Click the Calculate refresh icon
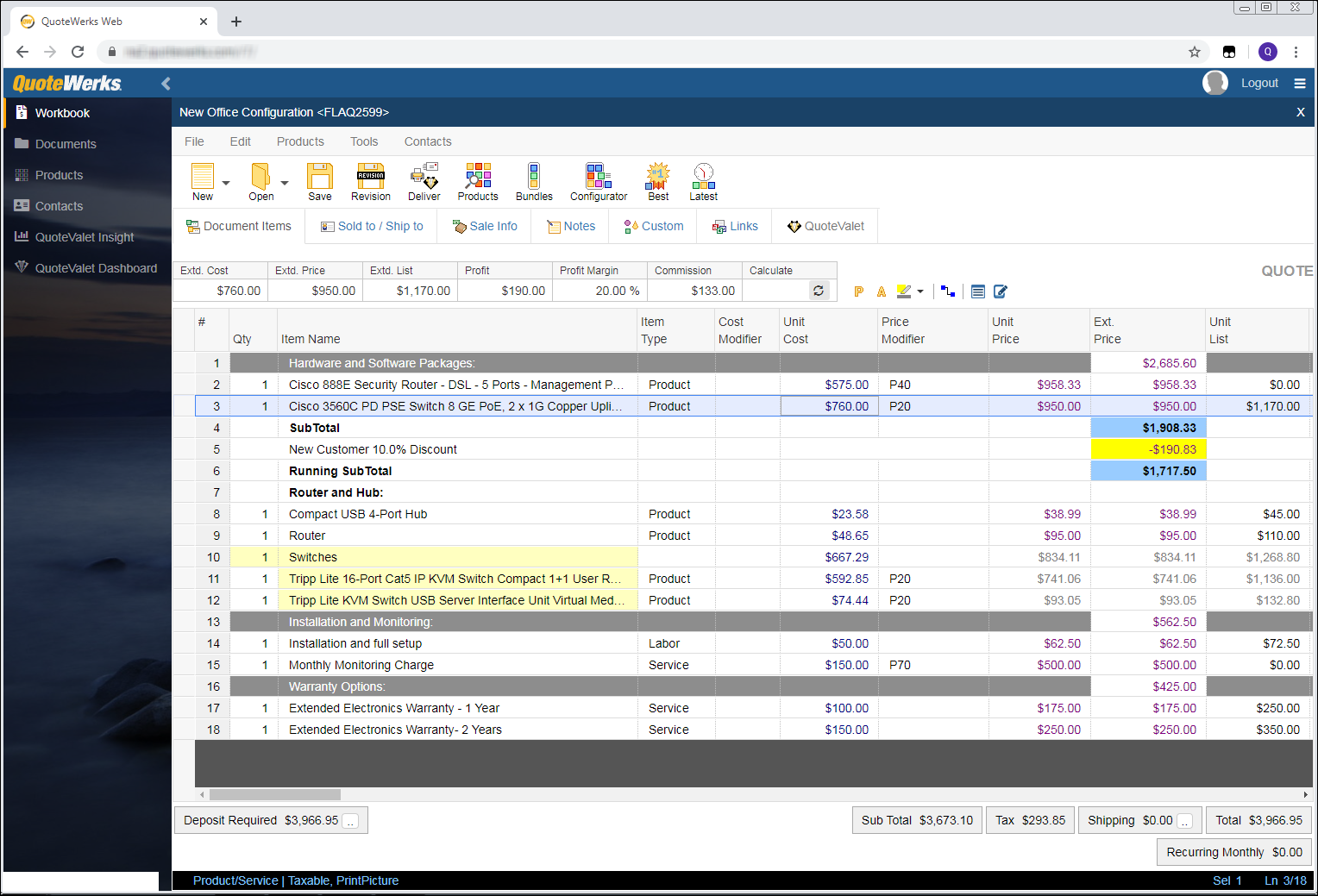Screen dimensions: 1318x896 (x=819, y=291)
